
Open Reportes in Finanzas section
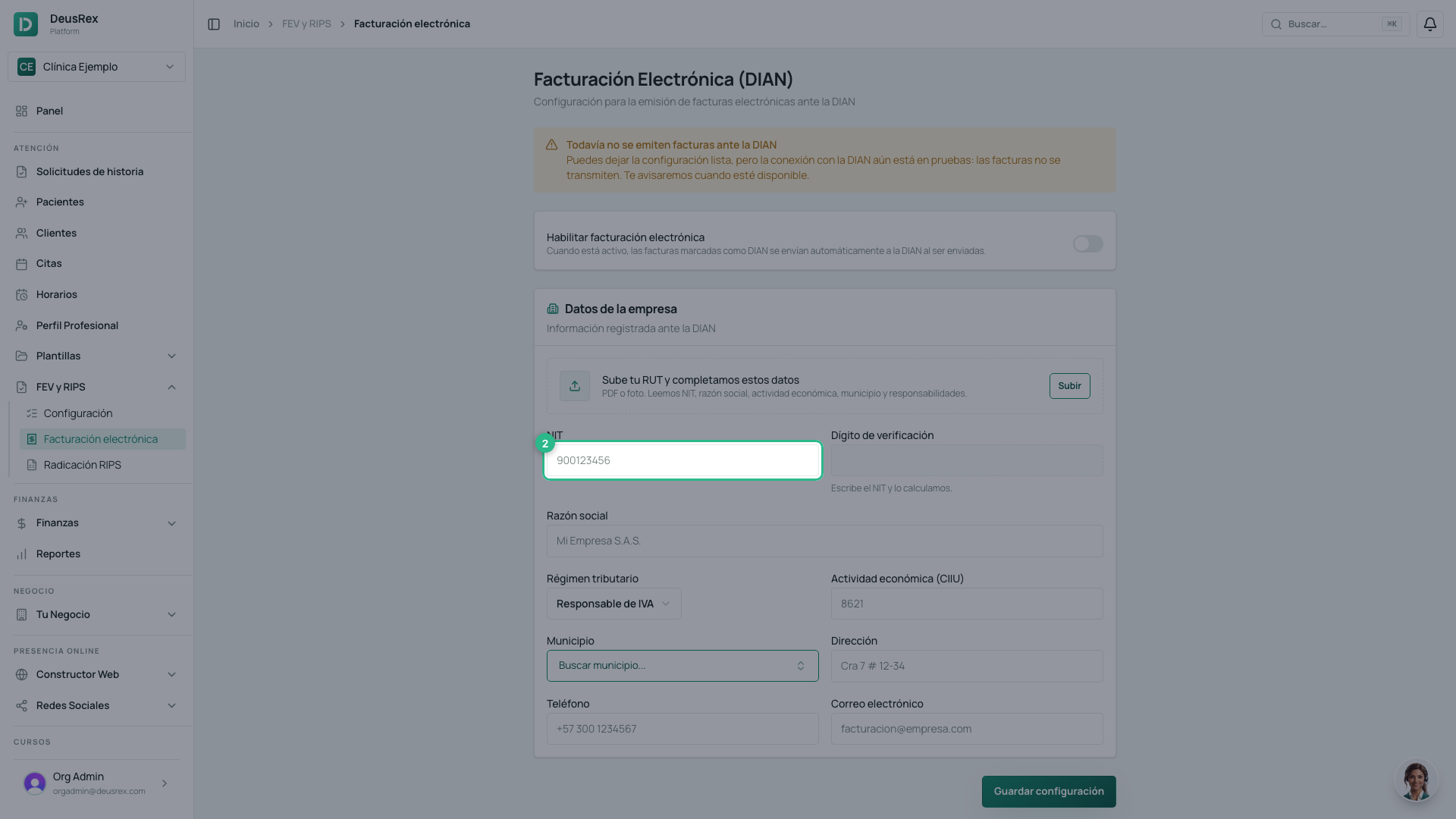96,554
